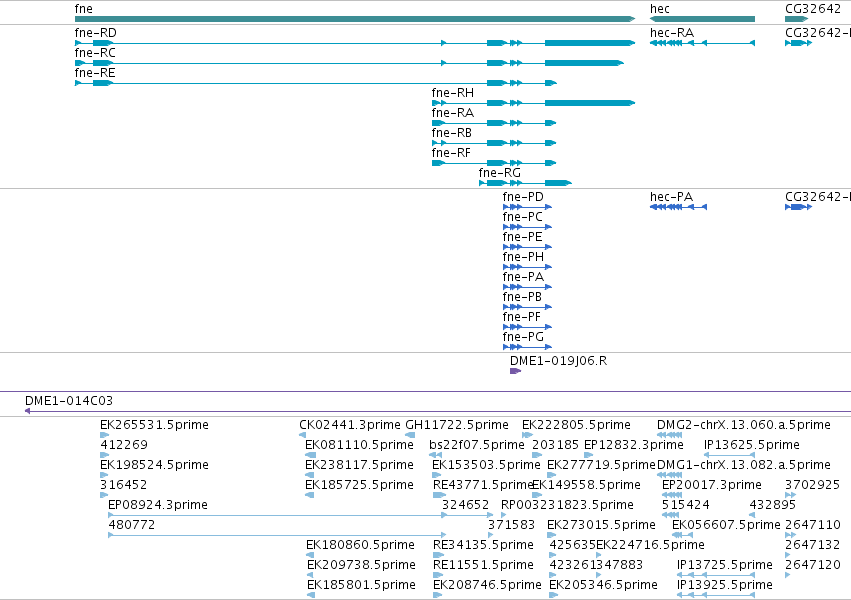Click EK081110.5prime EST label

(x=359, y=445)
